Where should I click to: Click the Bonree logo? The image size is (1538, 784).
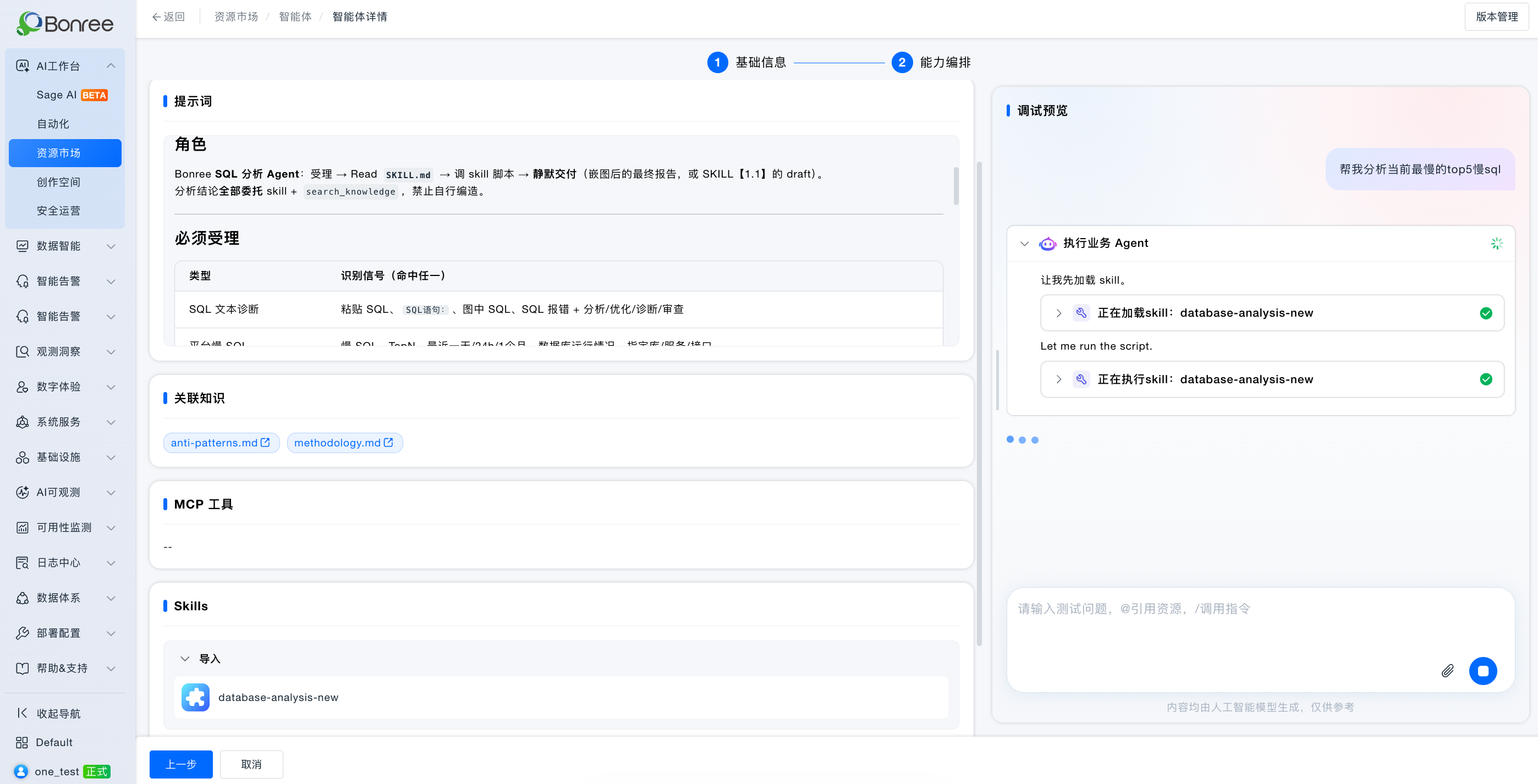[x=65, y=23]
